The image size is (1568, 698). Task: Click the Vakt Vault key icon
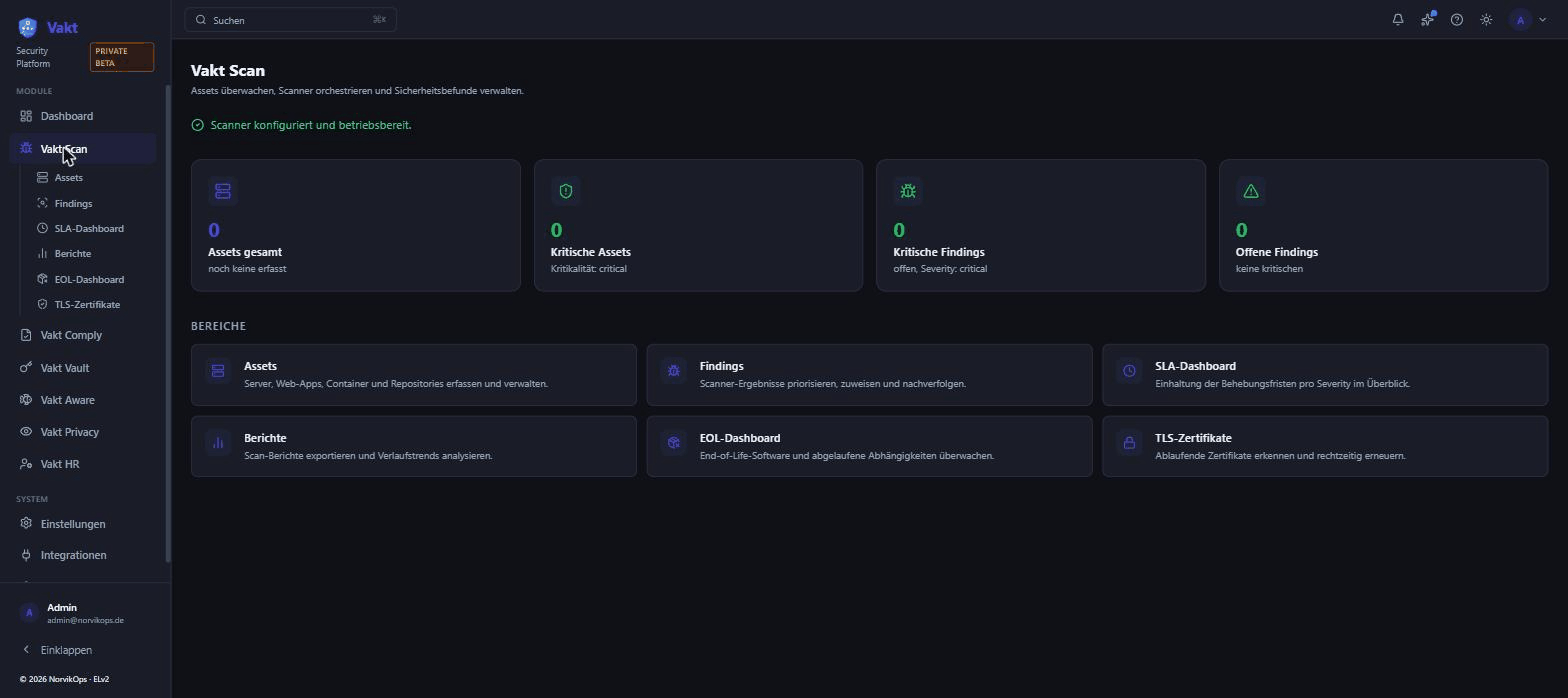coord(26,368)
